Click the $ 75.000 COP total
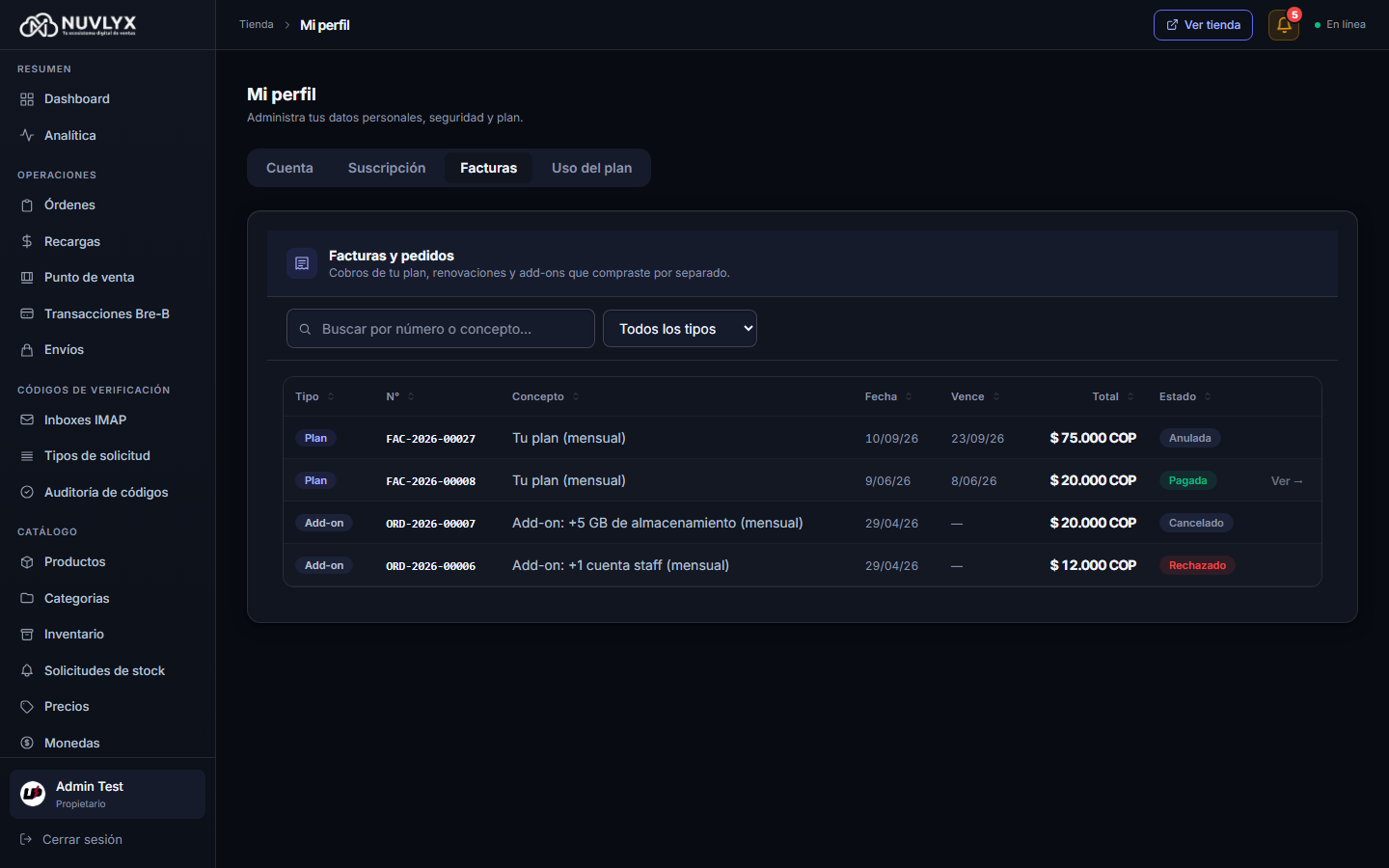Screen dimensions: 1389x868 1093,438
